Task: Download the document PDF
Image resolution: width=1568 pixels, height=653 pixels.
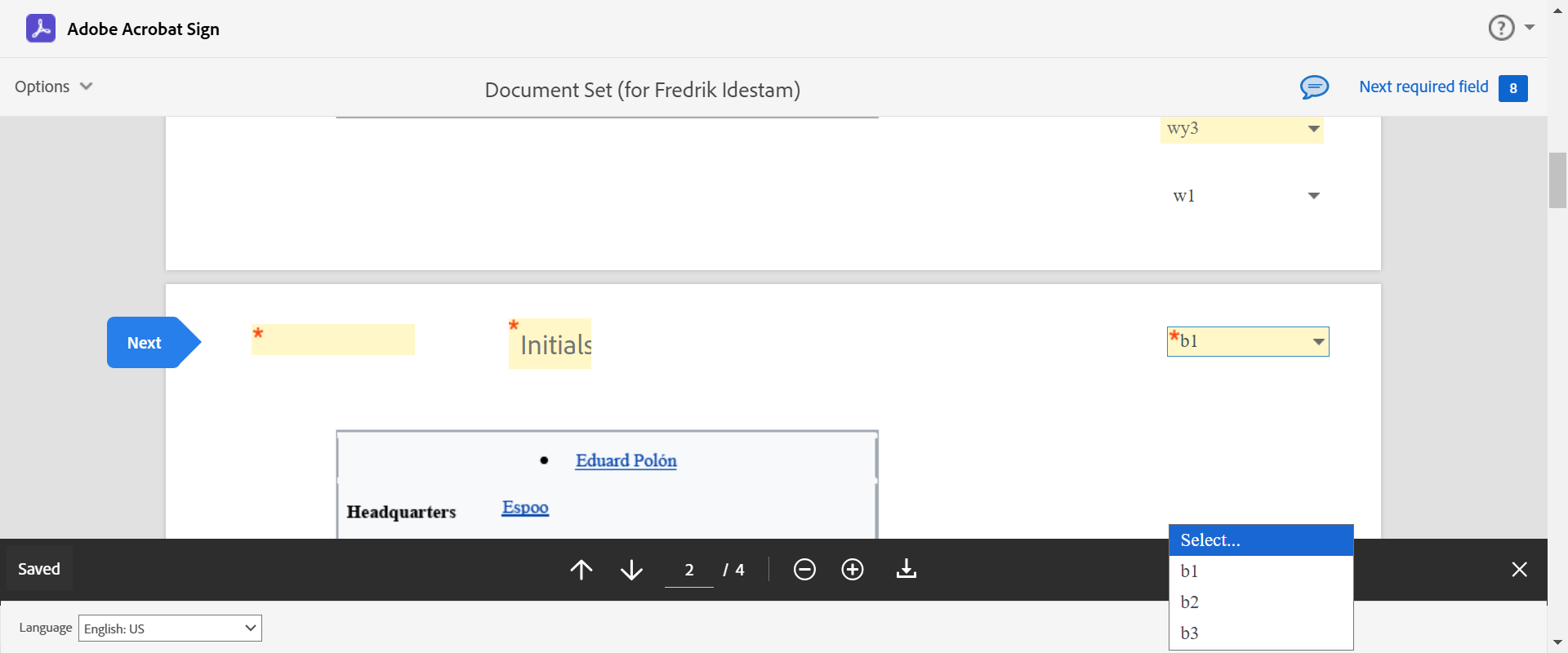Action: coord(906,569)
